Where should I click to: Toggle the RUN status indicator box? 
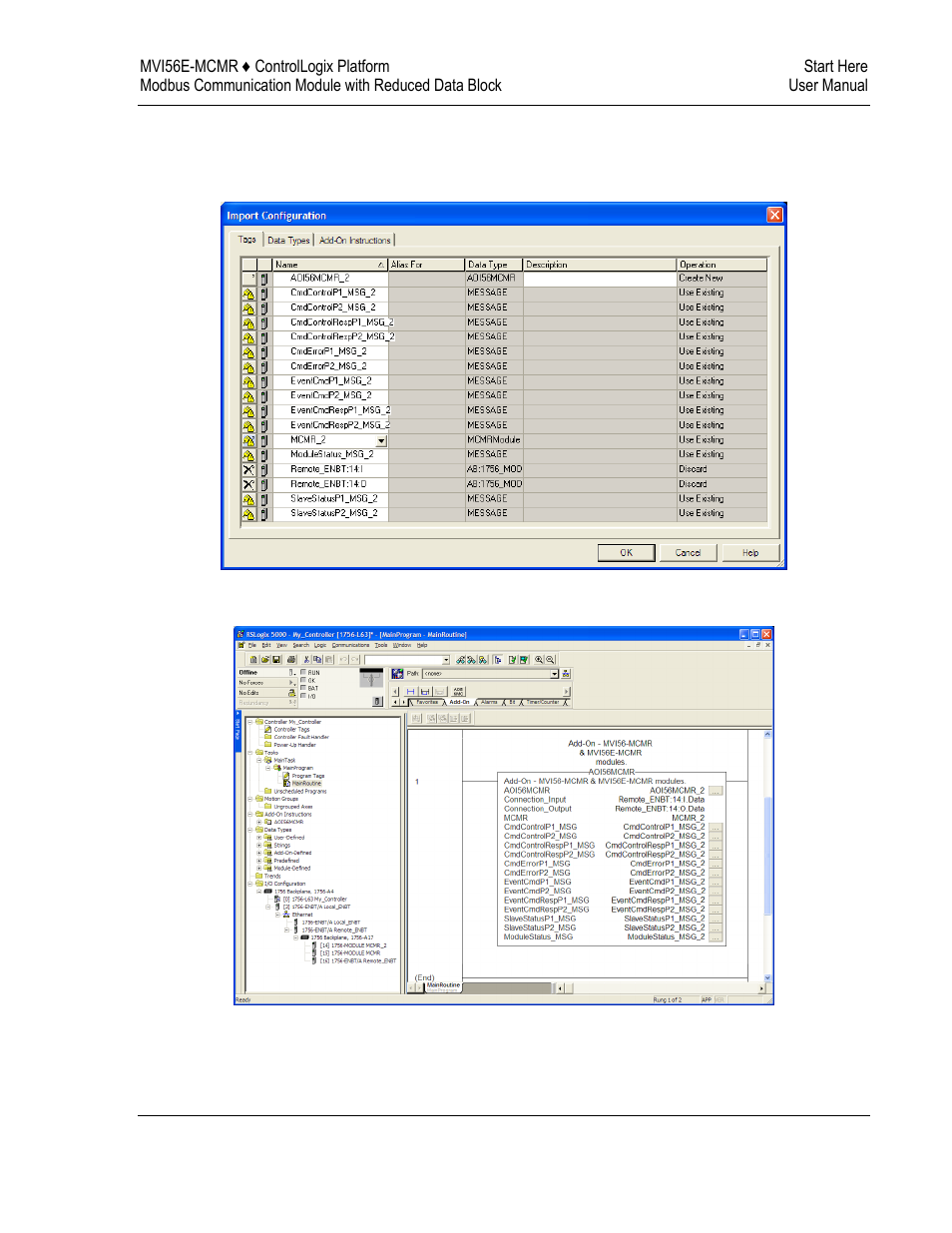pyautogui.click(x=303, y=672)
